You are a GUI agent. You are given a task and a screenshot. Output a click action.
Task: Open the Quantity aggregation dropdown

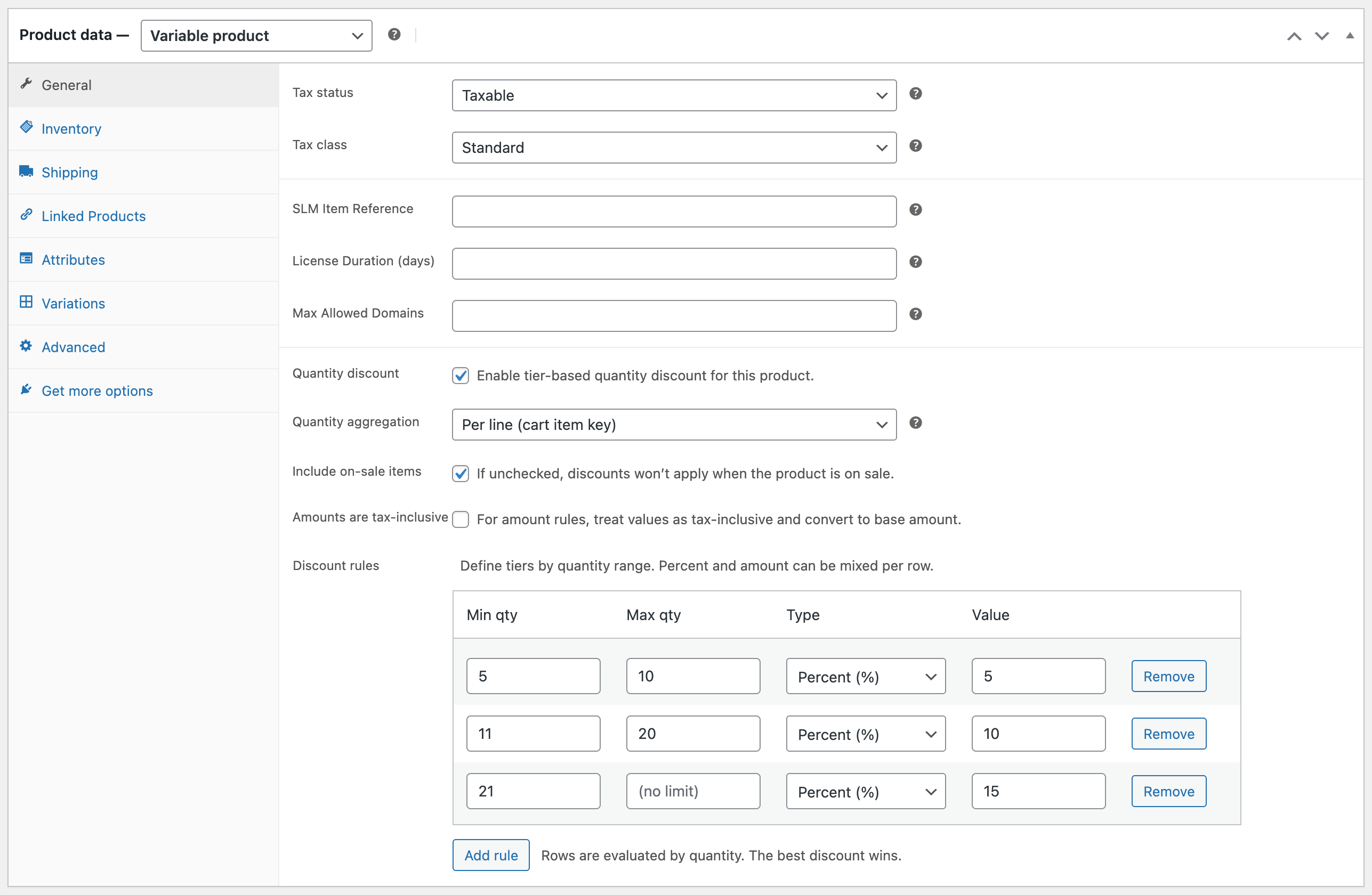673,425
